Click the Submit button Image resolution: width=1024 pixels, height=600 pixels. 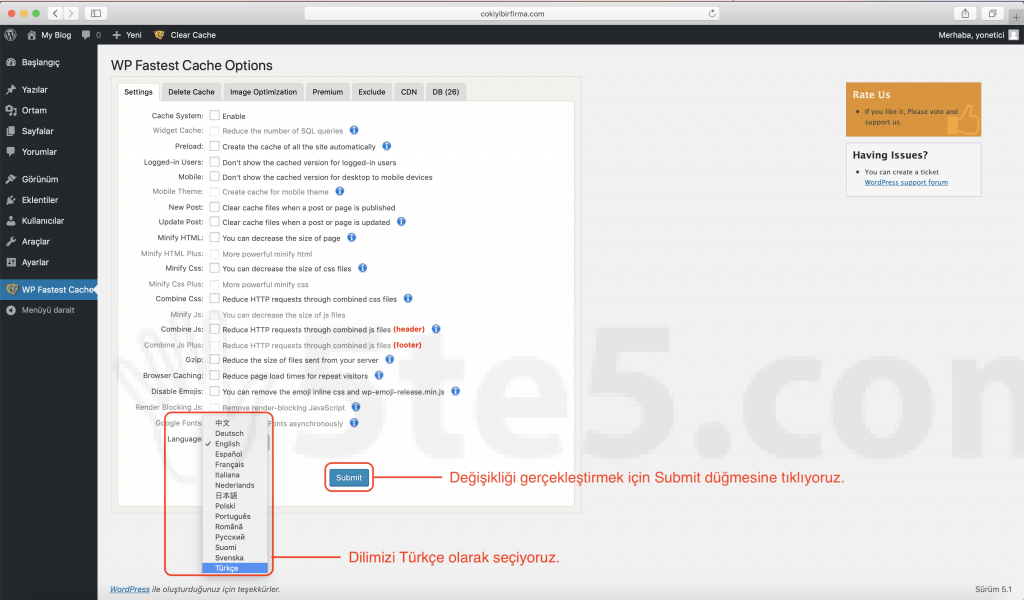pos(348,477)
